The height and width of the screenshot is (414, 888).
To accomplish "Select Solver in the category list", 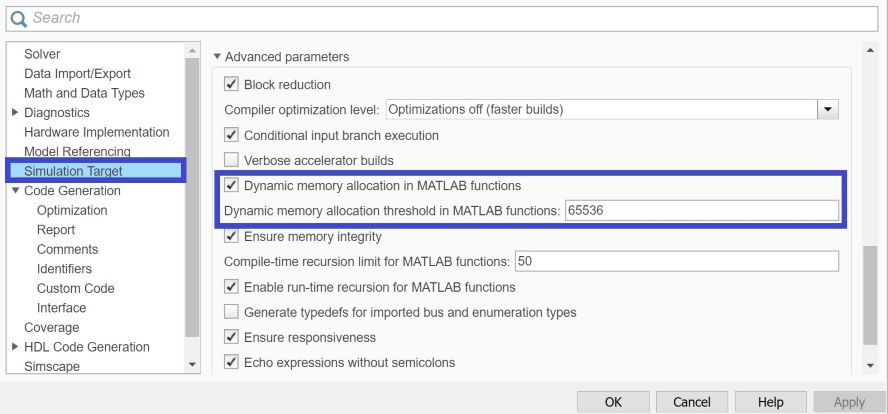I will (42, 54).
